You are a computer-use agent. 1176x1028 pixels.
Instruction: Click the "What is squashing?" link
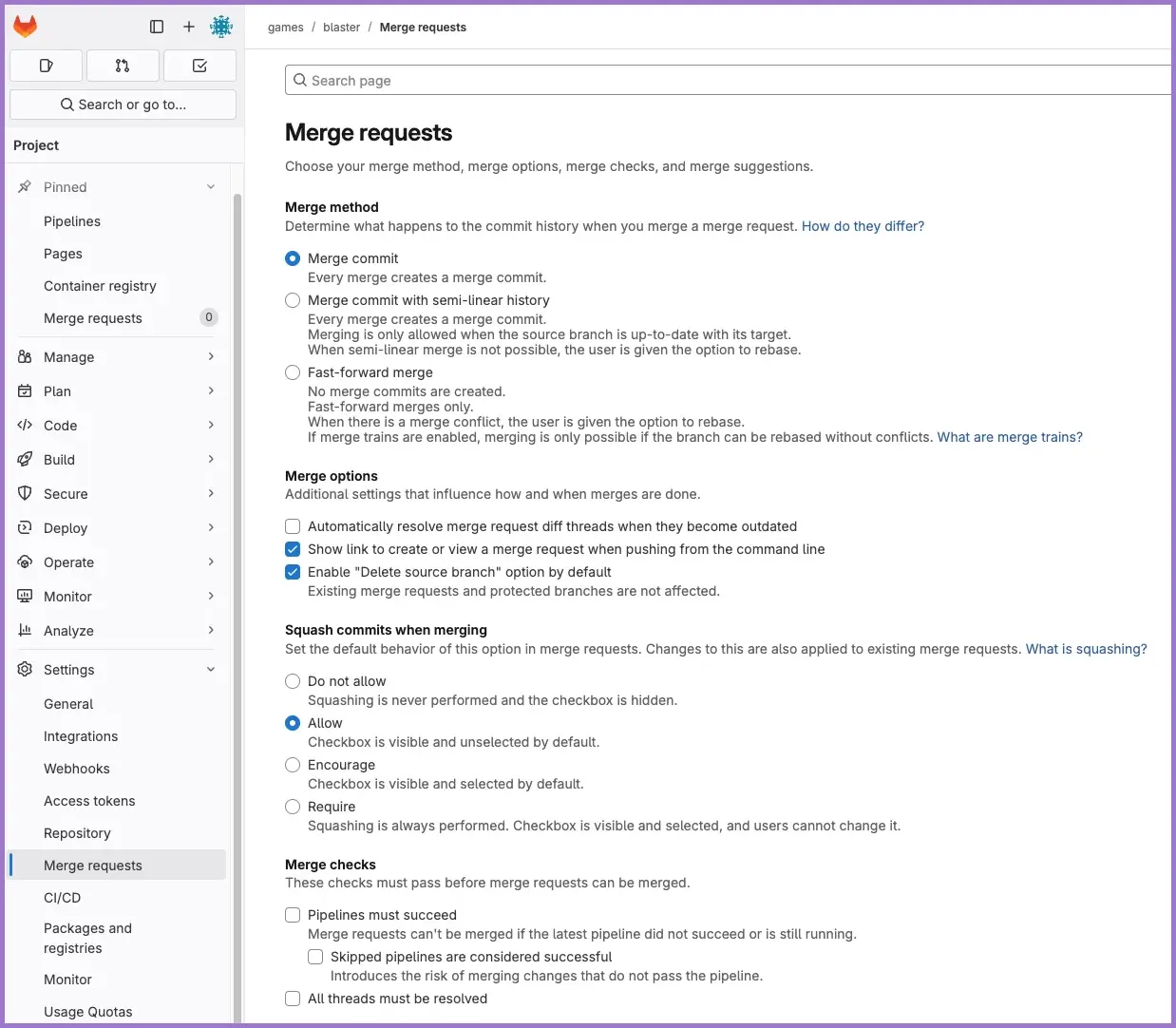point(1086,649)
